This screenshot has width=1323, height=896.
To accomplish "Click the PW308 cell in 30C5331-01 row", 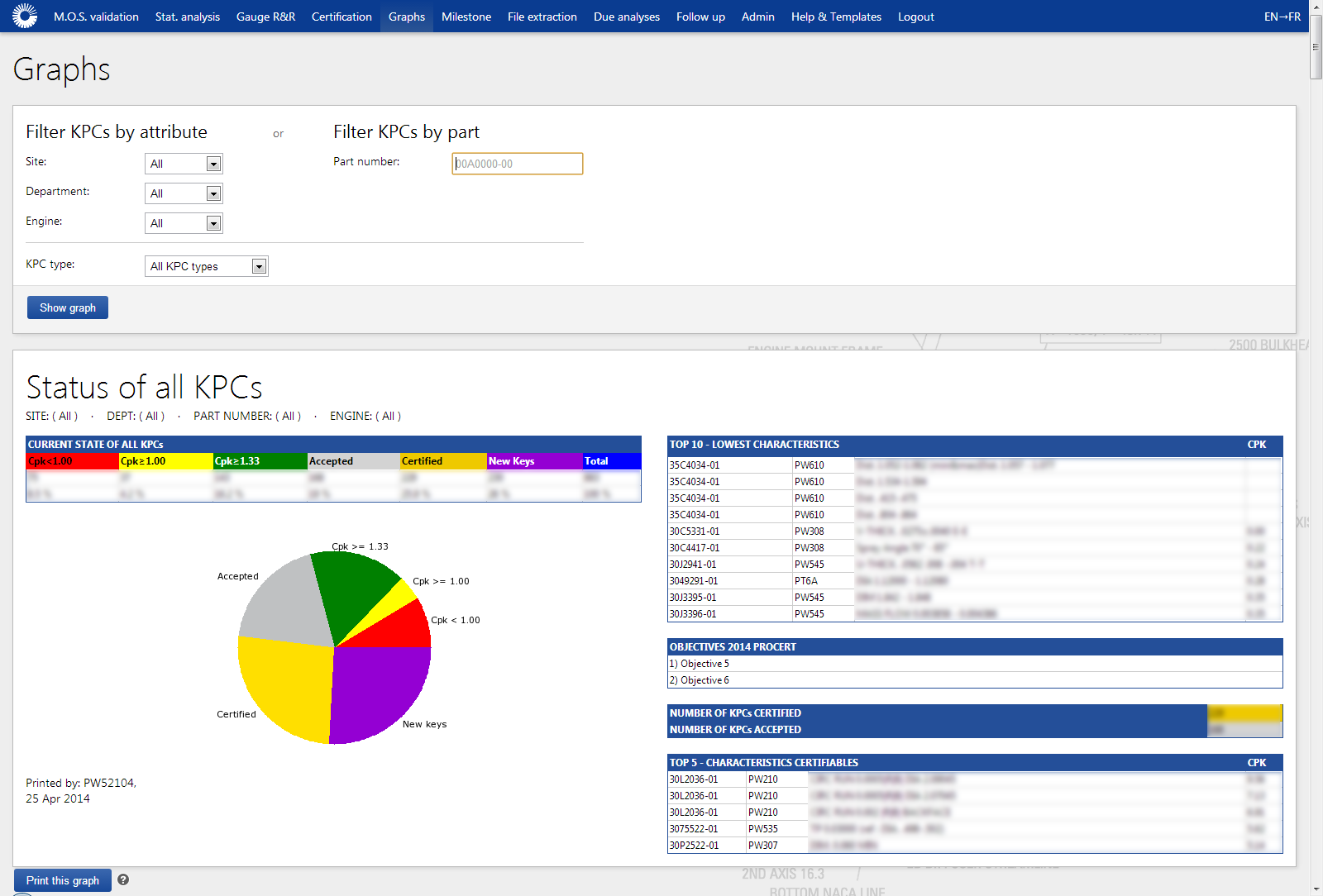I will tap(823, 531).
